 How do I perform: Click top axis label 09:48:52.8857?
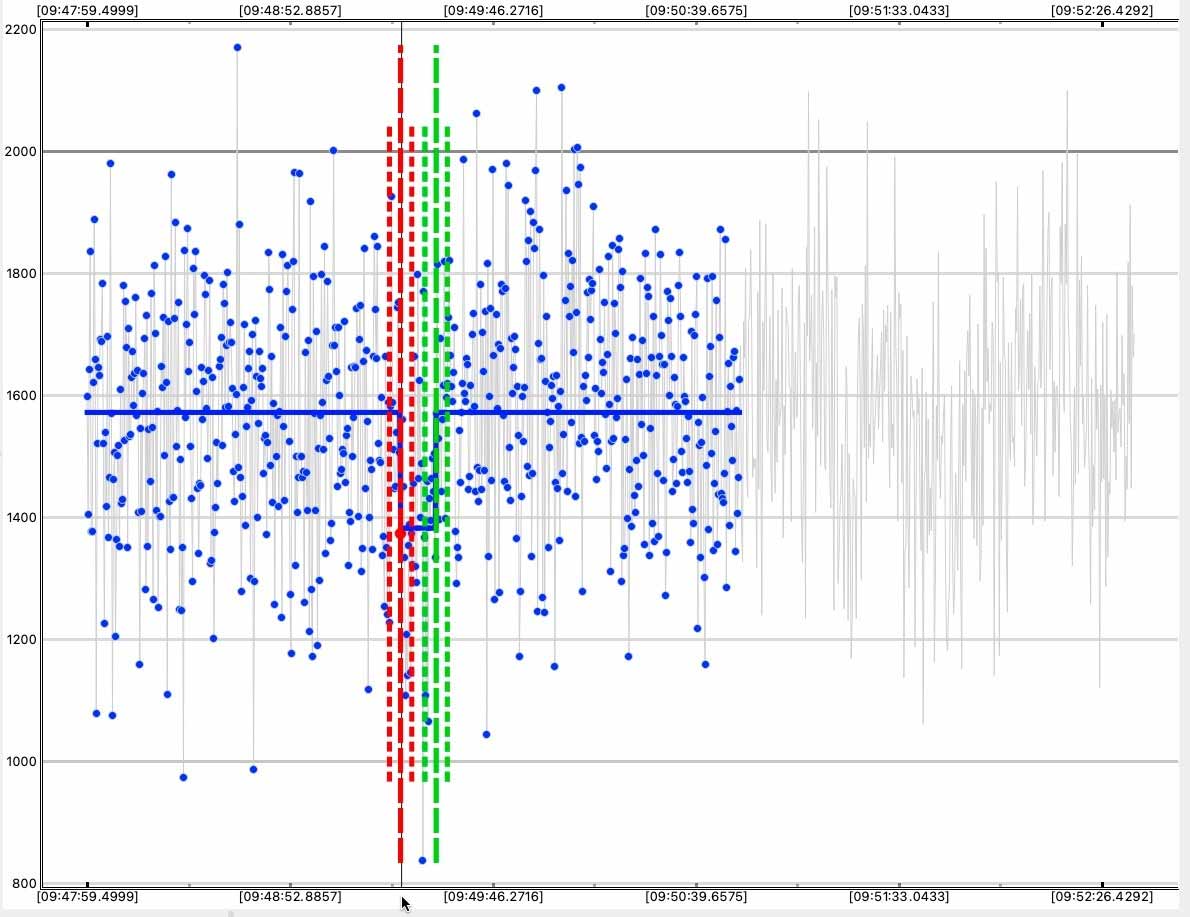point(290,11)
